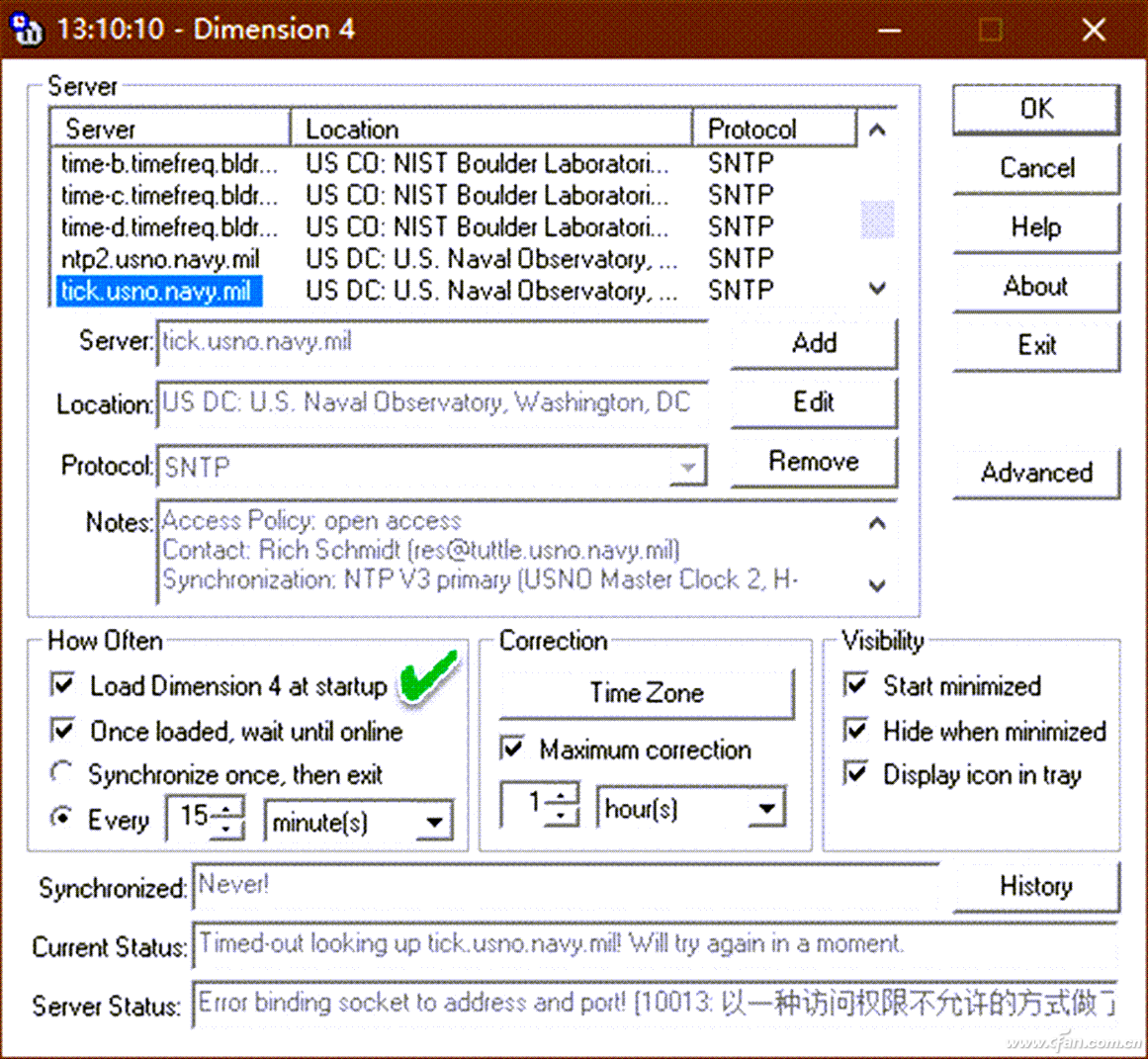
Task: Toggle Once loaded, wait until online
Action: coord(63,730)
